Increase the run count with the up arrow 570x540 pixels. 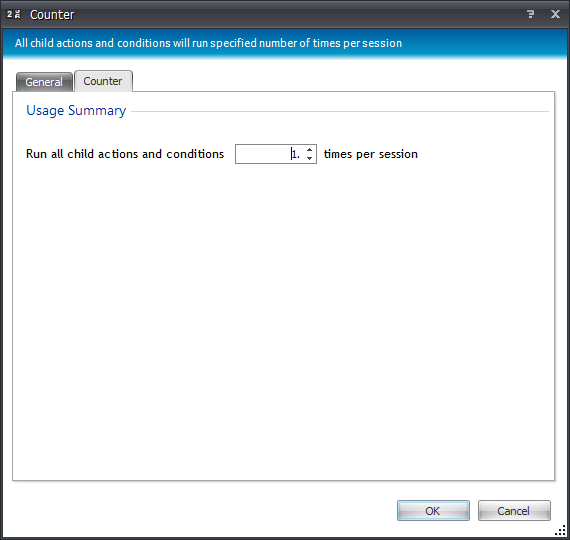tap(309, 149)
